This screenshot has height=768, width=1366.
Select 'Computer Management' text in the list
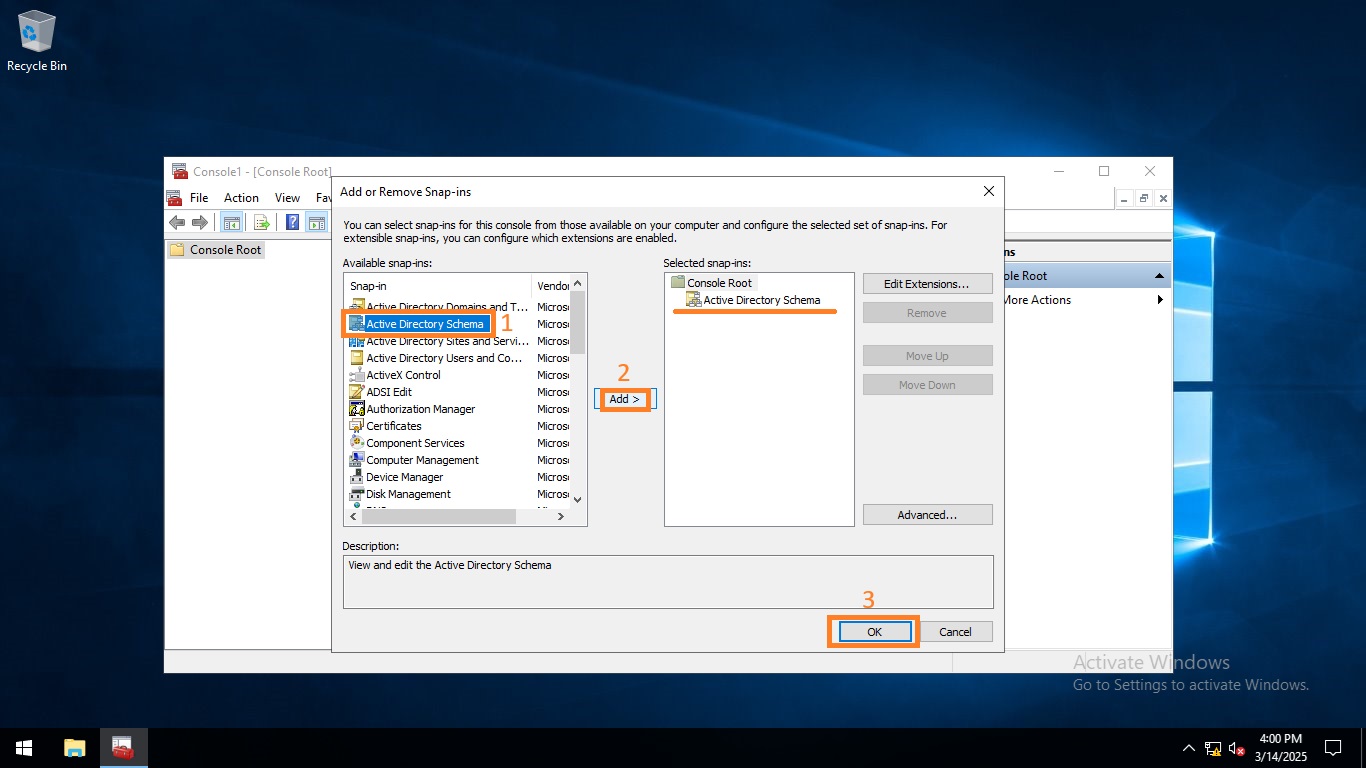422,460
